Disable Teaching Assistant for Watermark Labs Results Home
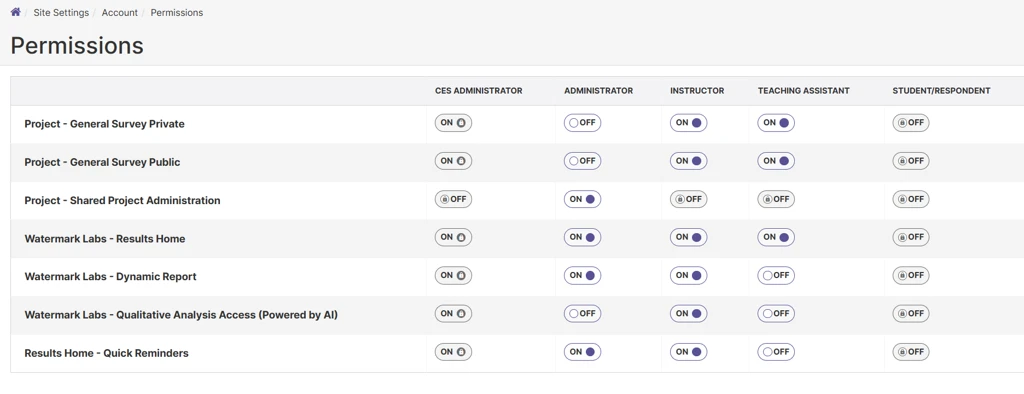Viewport: 1024px width, 394px height. pyautogui.click(x=776, y=237)
